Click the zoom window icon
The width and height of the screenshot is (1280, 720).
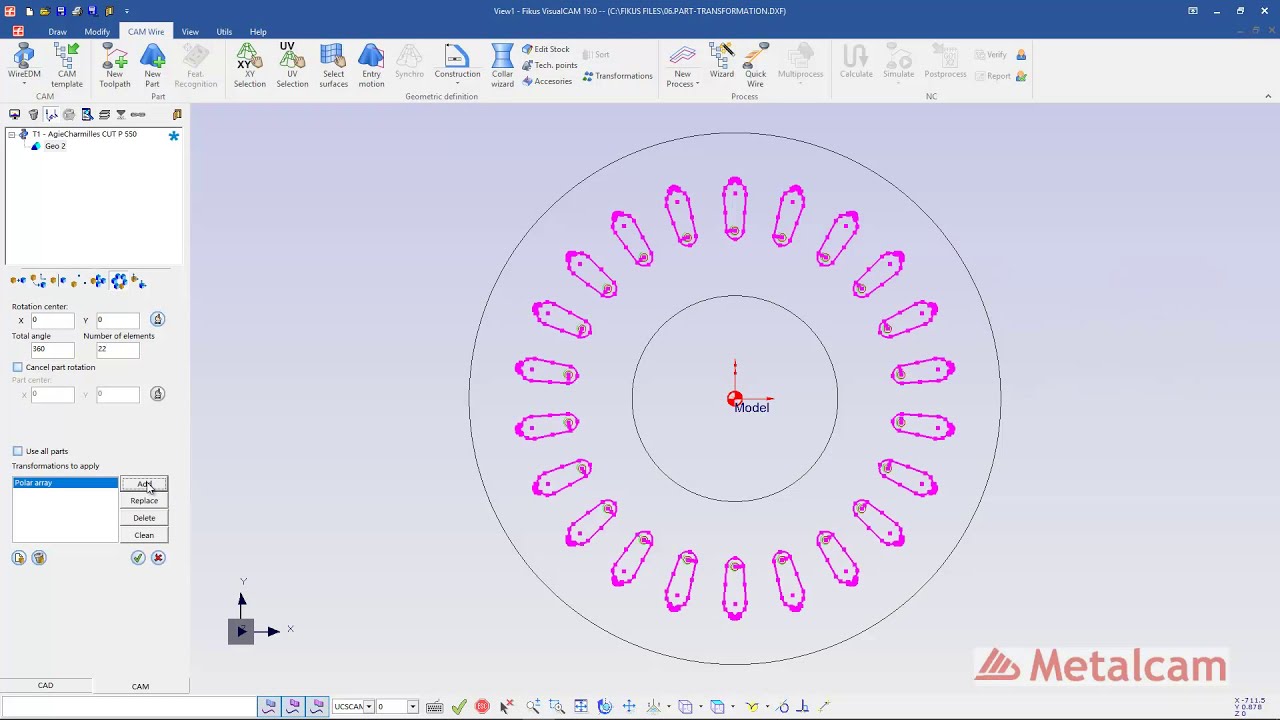(557, 707)
